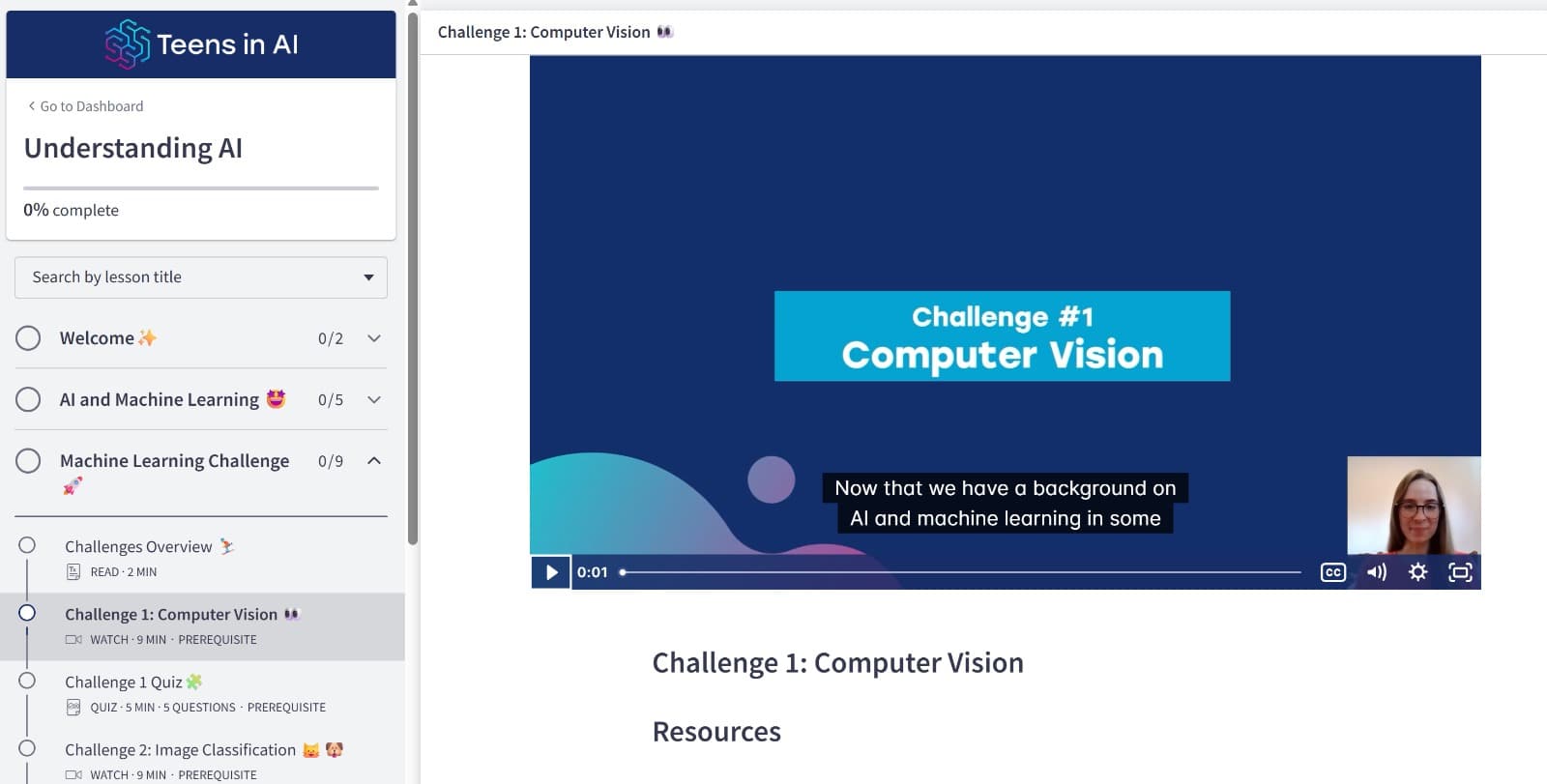
Task: Toggle the Welcome section completion circle
Action: [x=28, y=338]
